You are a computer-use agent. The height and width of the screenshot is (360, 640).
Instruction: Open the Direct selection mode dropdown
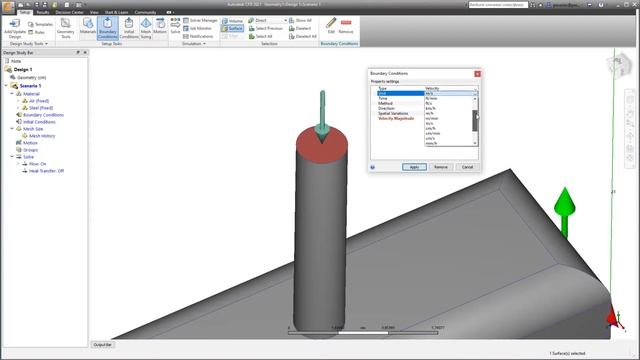(267, 20)
